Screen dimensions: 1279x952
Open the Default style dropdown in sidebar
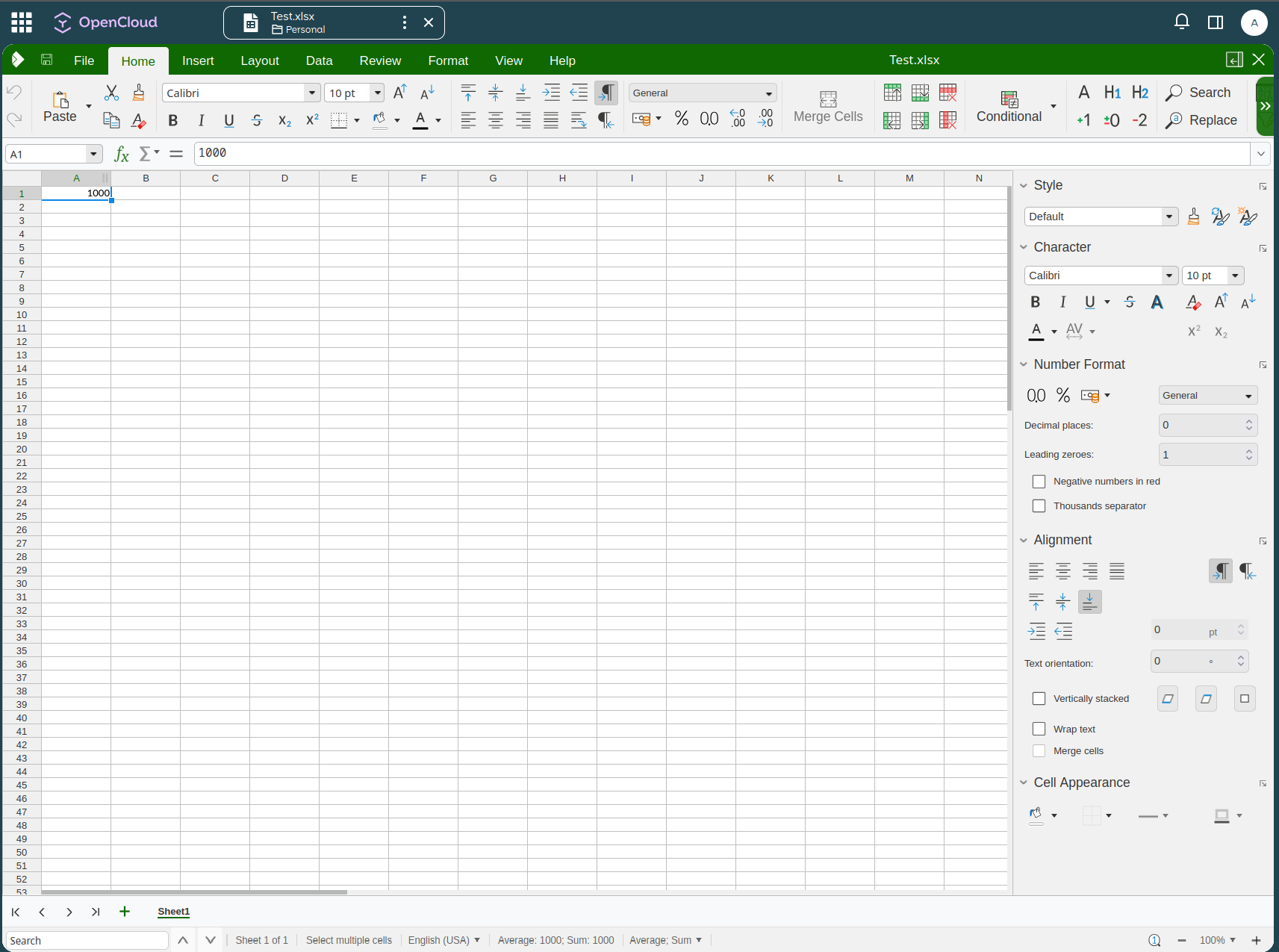coord(1169,217)
